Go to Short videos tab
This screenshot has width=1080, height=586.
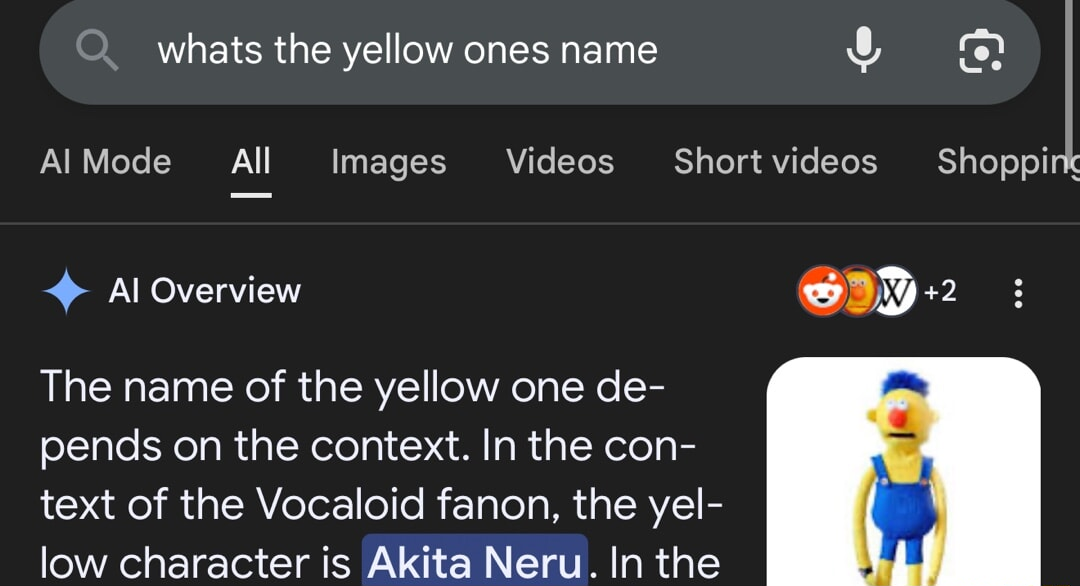776,162
